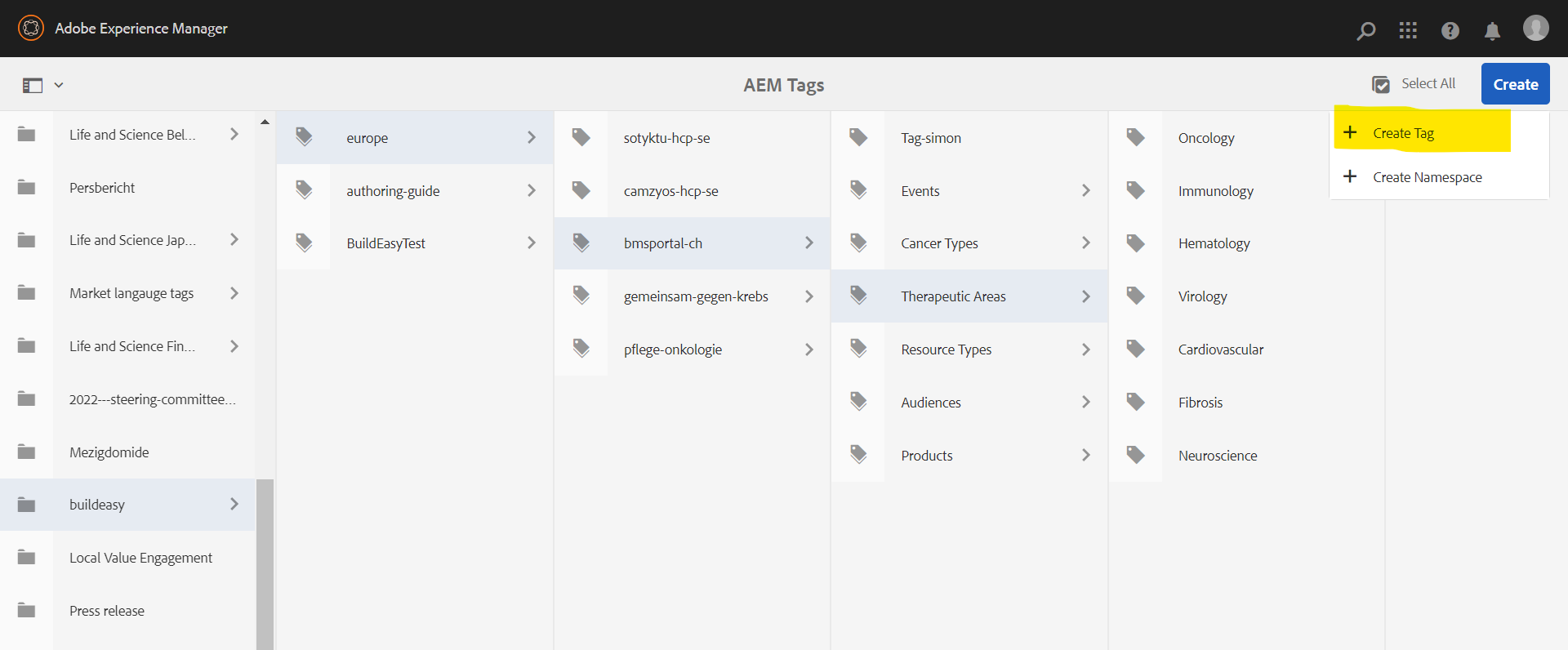1568x650 pixels.
Task: Click the folder icon for Persbericht
Action: (27, 187)
